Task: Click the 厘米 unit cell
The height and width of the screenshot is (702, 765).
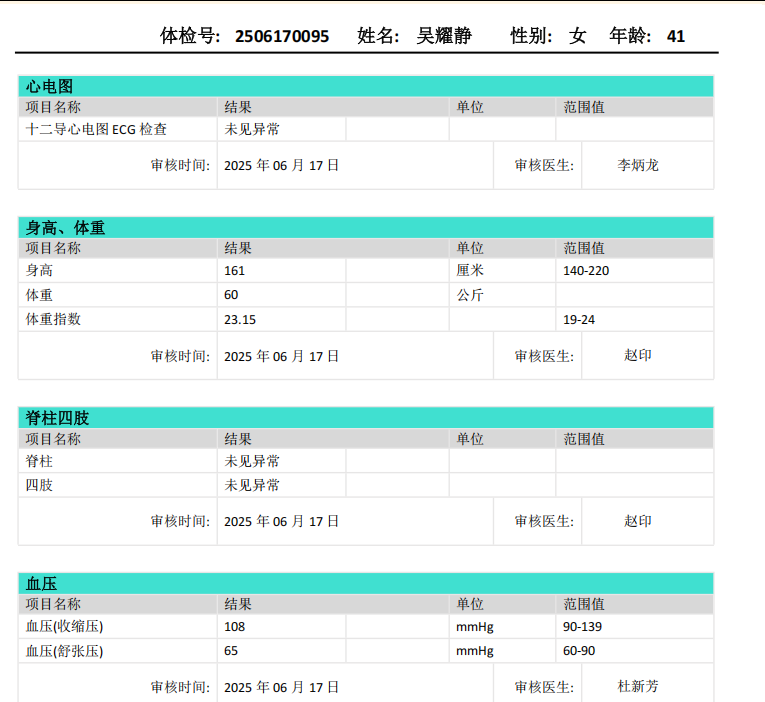Action: [470, 271]
